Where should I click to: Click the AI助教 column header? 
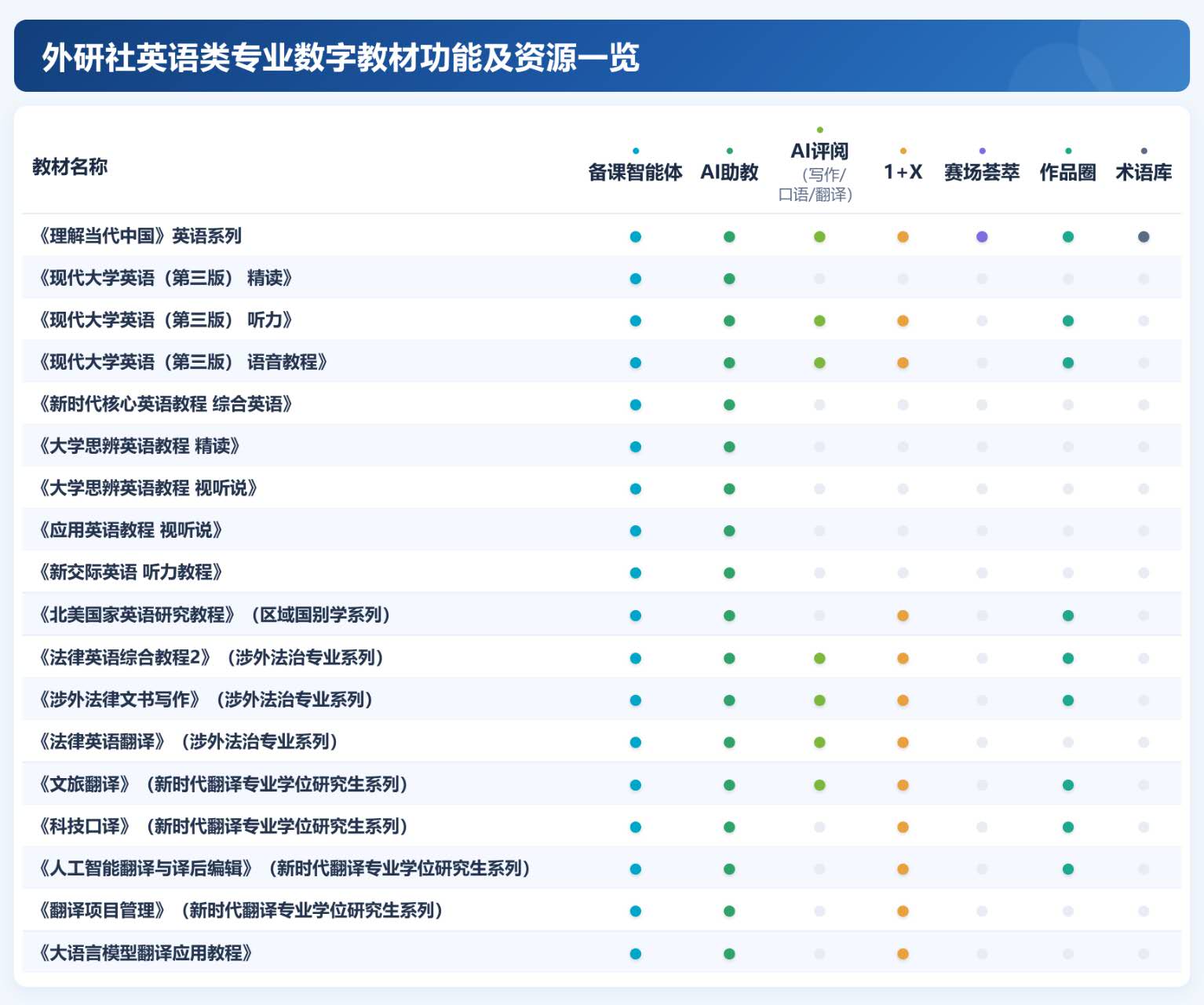point(729,172)
